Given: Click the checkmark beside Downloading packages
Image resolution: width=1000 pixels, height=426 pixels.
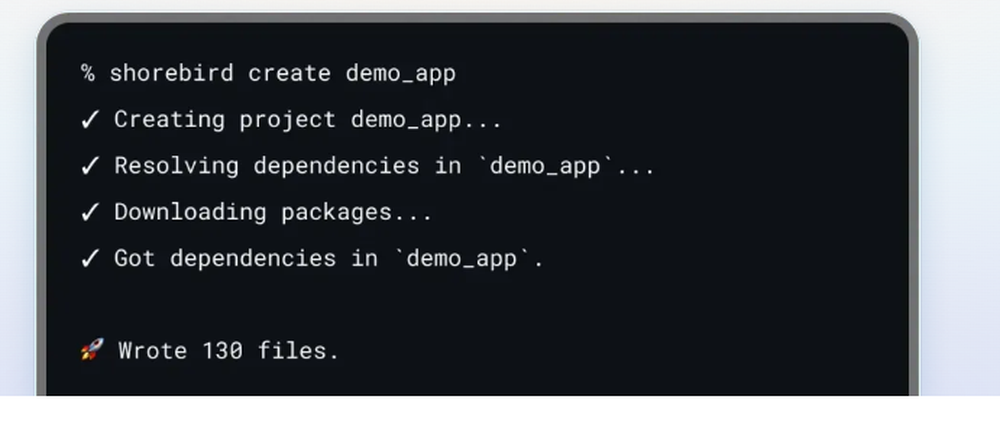Looking at the screenshot, I should pyautogui.click(x=90, y=212).
